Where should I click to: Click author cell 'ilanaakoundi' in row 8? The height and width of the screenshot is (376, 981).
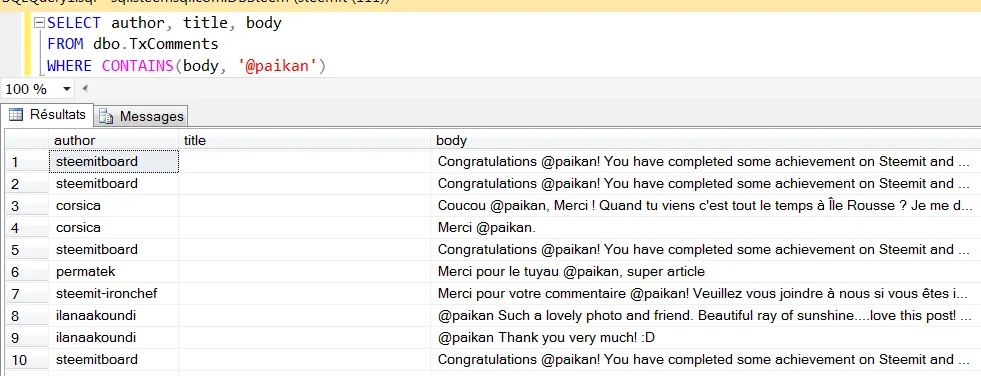coord(114,315)
